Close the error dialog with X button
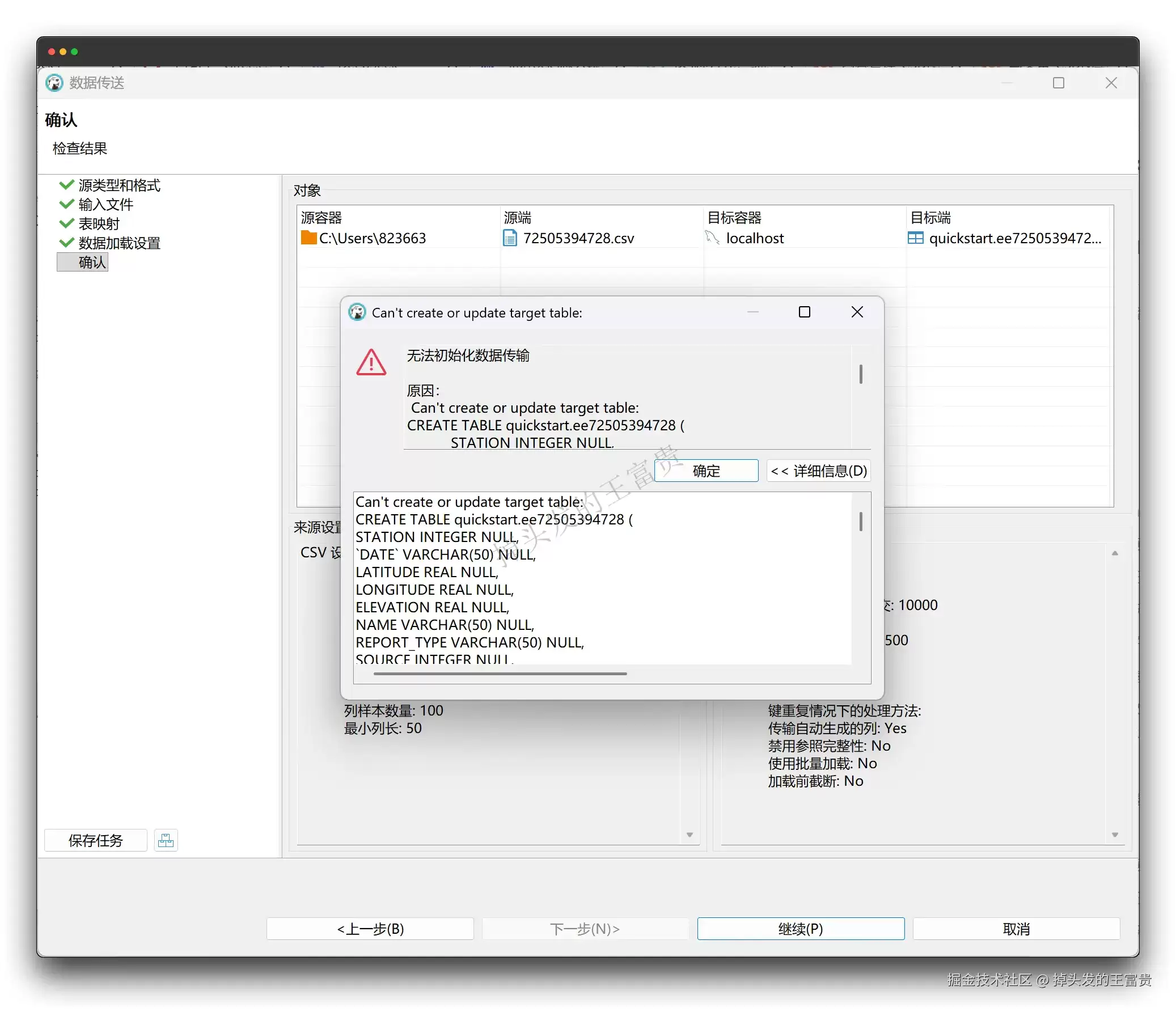The height and width of the screenshot is (1012, 1176). click(857, 312)
